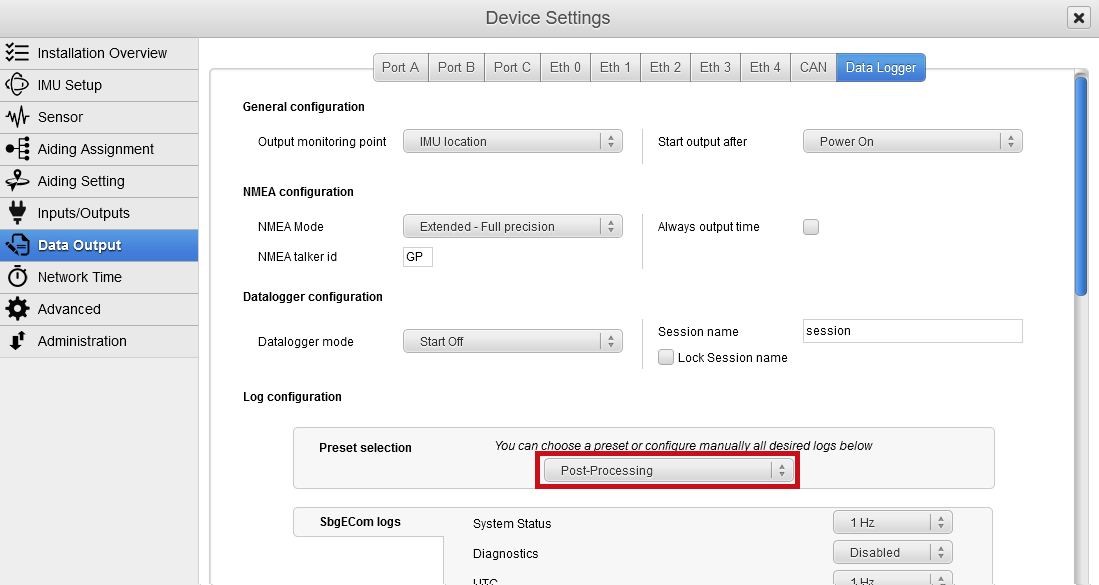Click the vertical scrollbar thumb

point(1081,185)
